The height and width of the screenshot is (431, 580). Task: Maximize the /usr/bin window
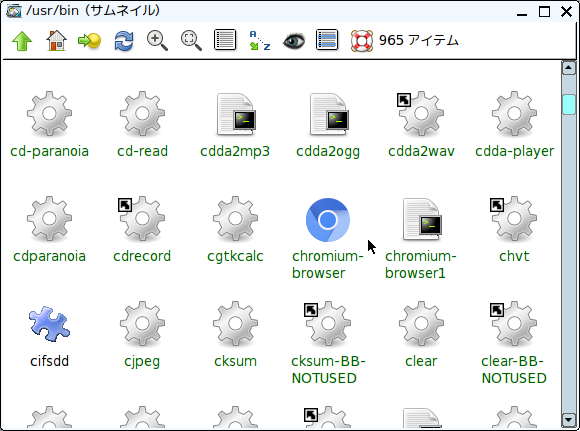544,12
